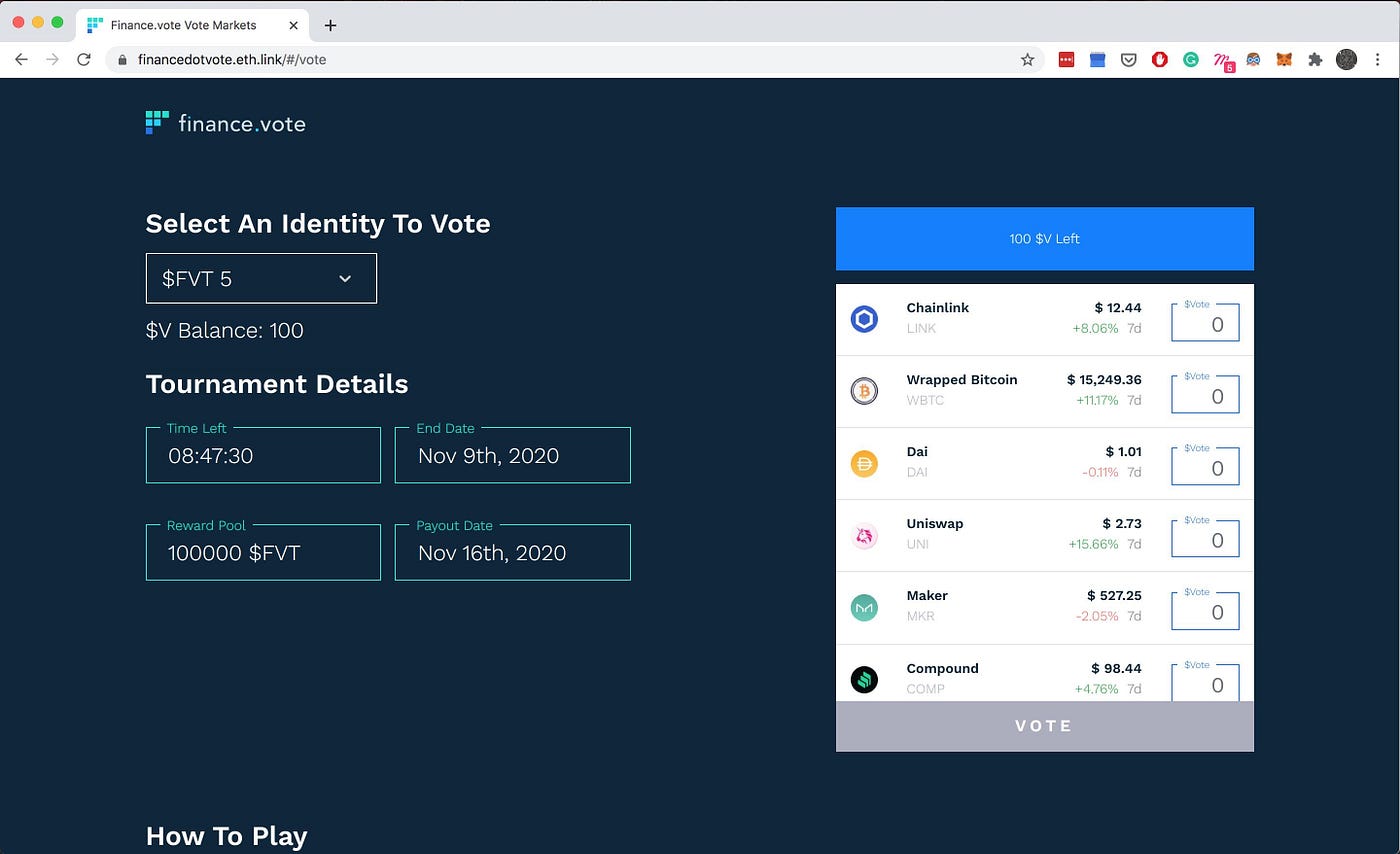This screenshot has width=1400, height=854.
Task: Click the VOTE button
Action: [1044, 726]
